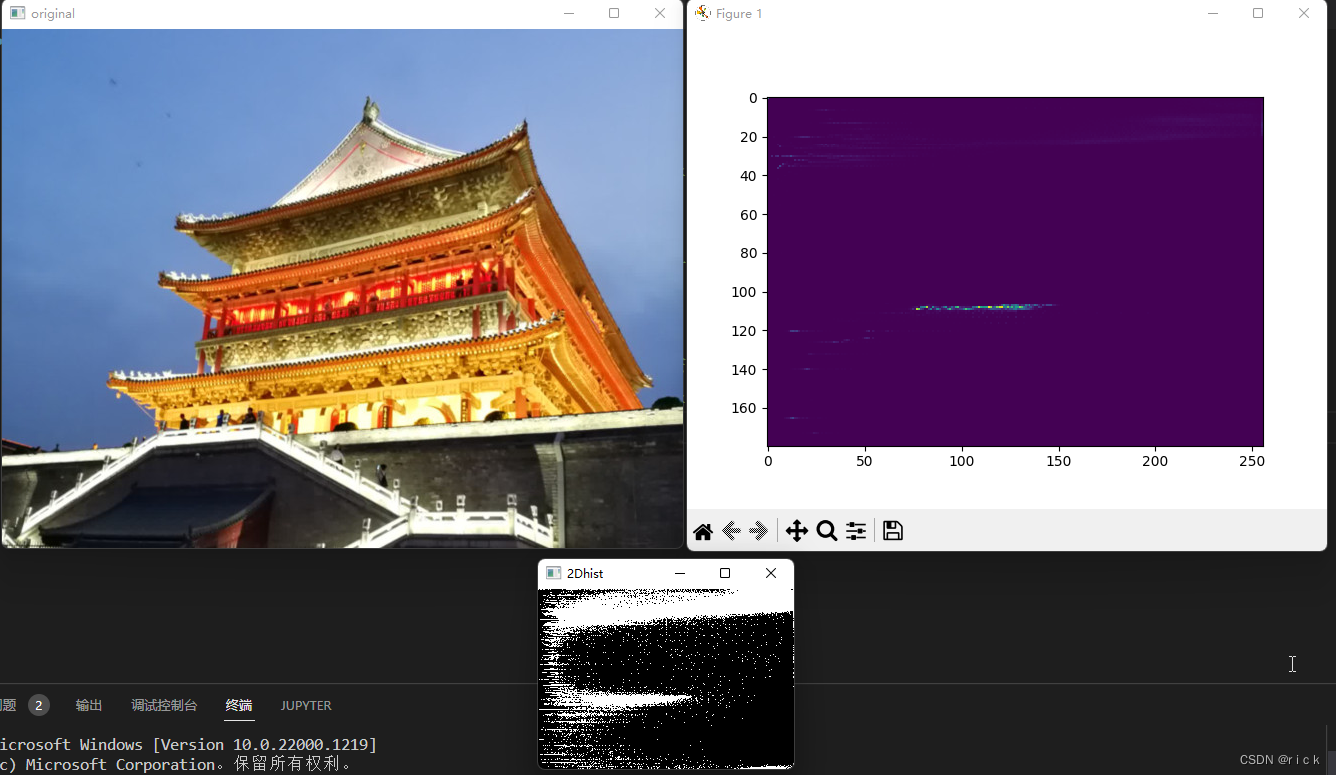Click the original window title text
Viewport: 1336px width, 775px height.
53,14
